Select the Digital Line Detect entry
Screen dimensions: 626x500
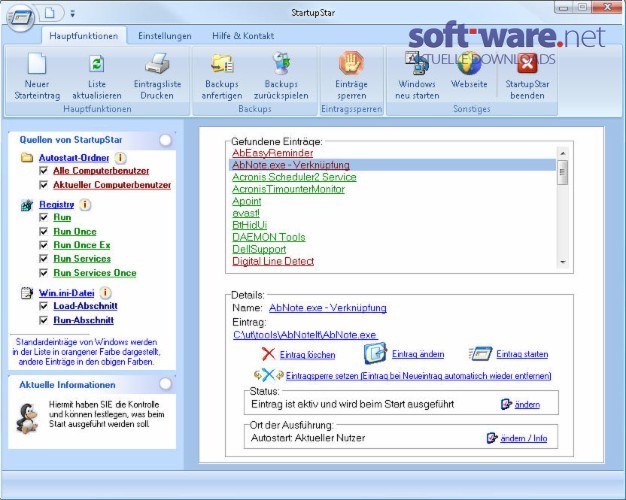click(x=273, y=261)
